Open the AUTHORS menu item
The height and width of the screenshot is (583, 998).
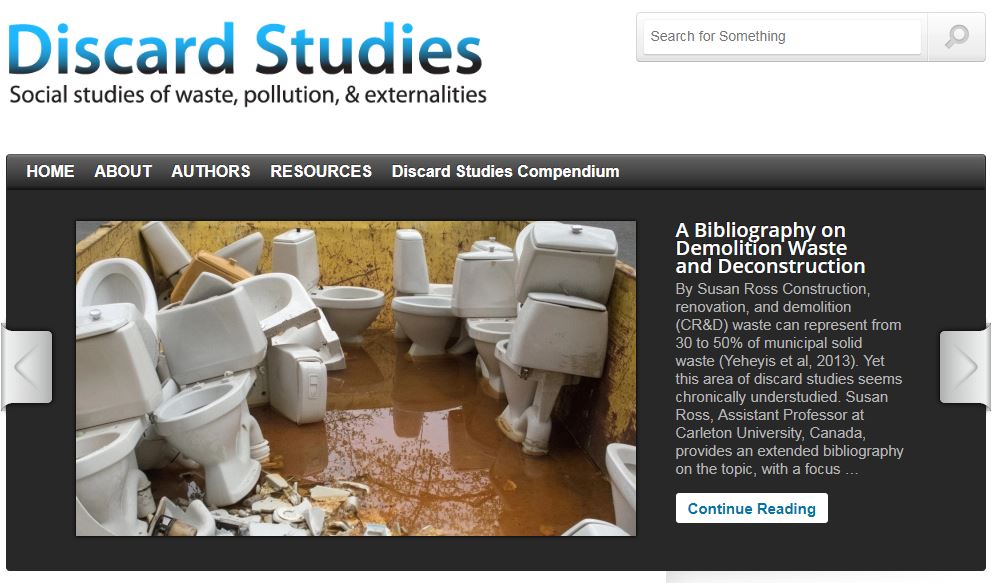(x=211, y=171)
